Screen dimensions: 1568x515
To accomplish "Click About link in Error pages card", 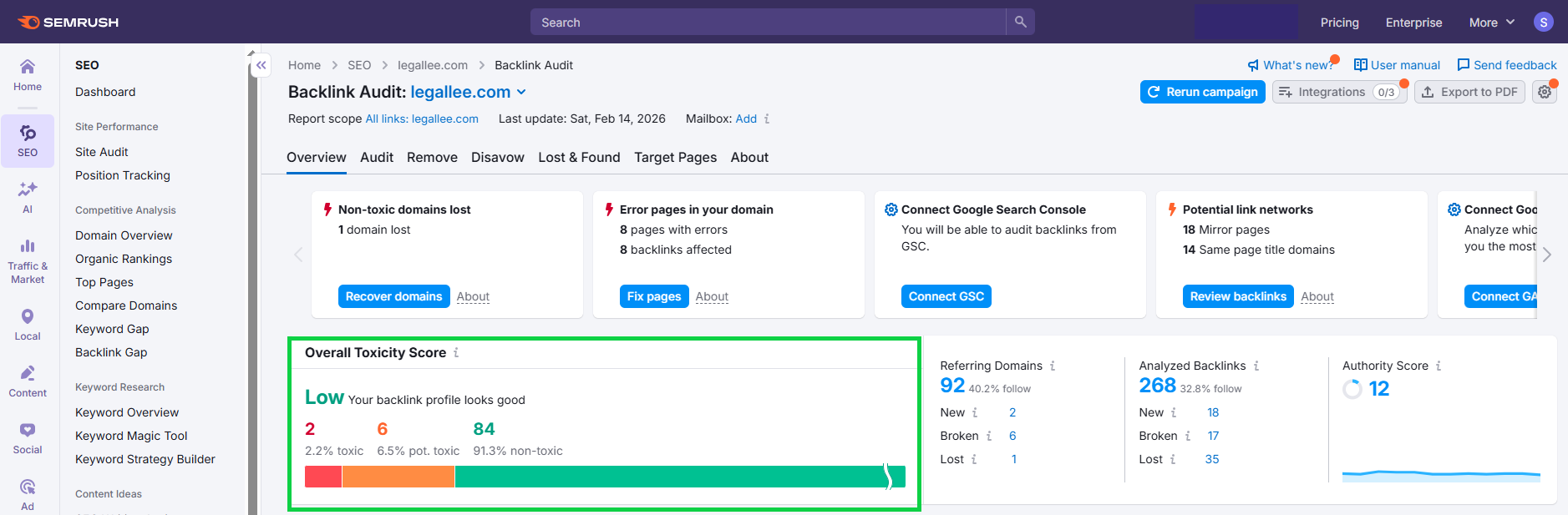I will [x=712, y=296].
